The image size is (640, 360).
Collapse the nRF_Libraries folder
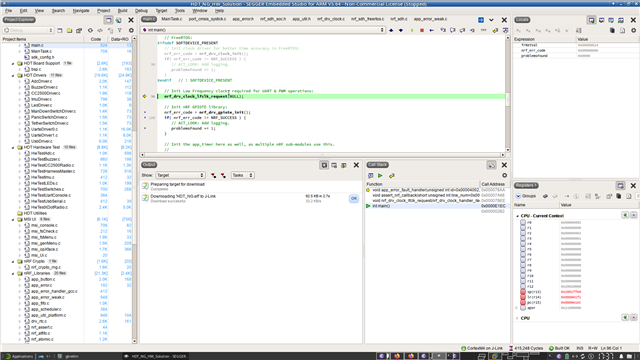point(13,273)
